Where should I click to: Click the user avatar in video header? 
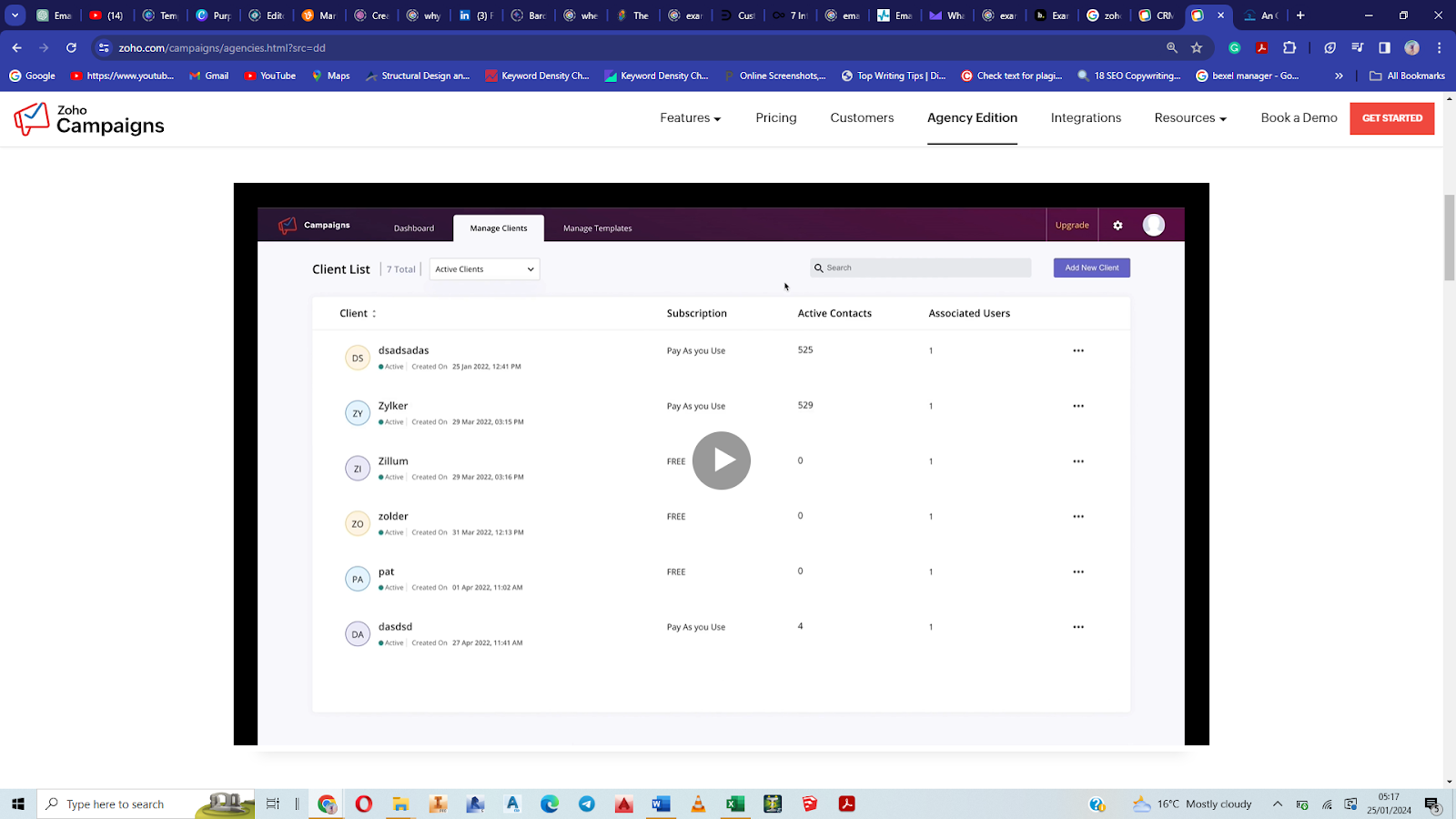[x=1153, y=225]
